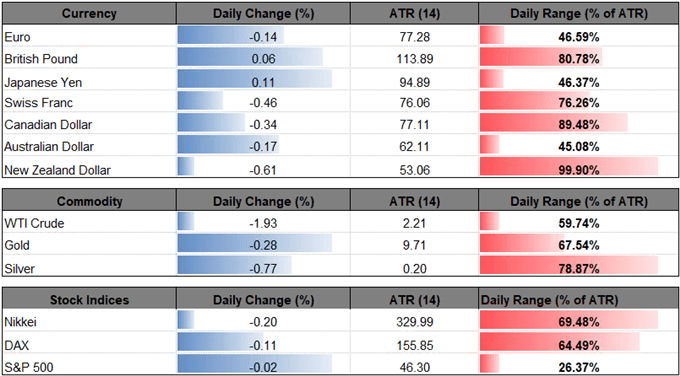Click Swiss Franc daily range 76.26%
Image resolution: width=680 pixels, height=376 pixels.
579,104
